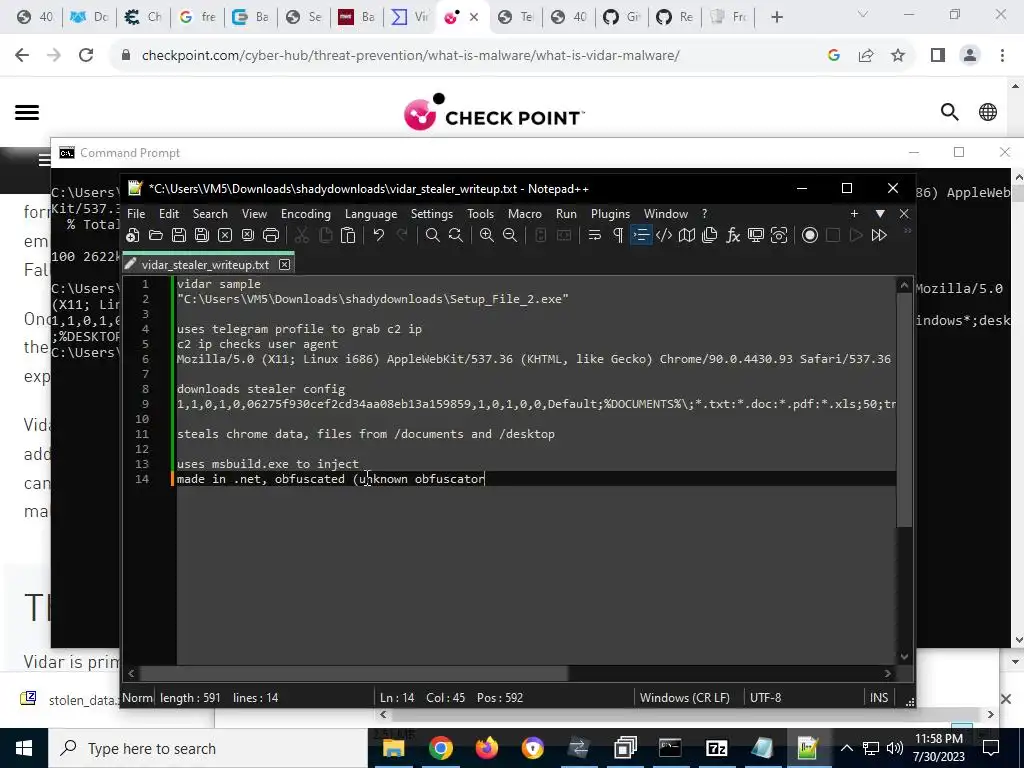Open the document list dropdown triangle
The width and height of the screenshot is (1024, 768).
(x=880, y=214)
